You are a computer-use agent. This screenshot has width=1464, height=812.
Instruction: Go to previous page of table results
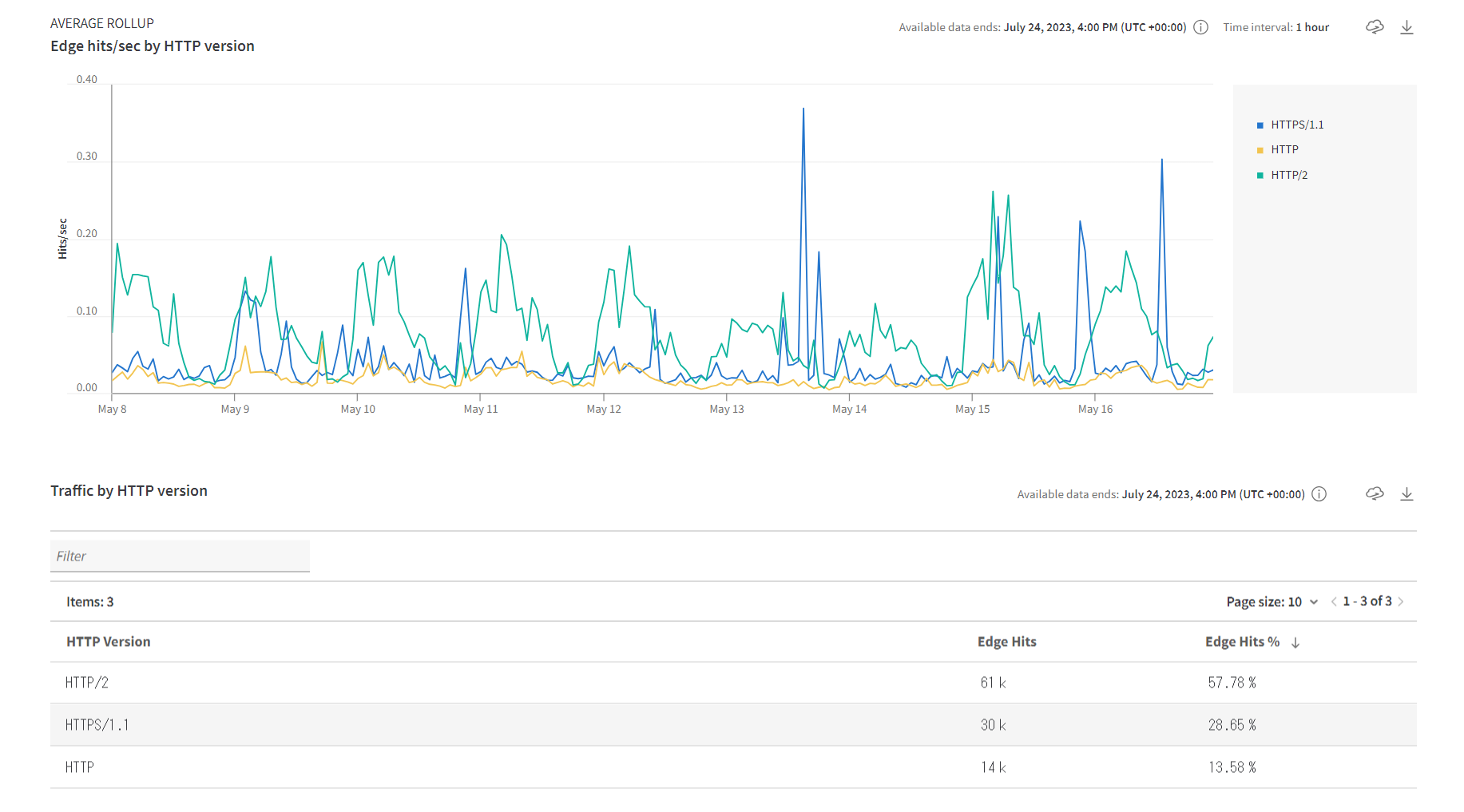(x=1334, y=602)
